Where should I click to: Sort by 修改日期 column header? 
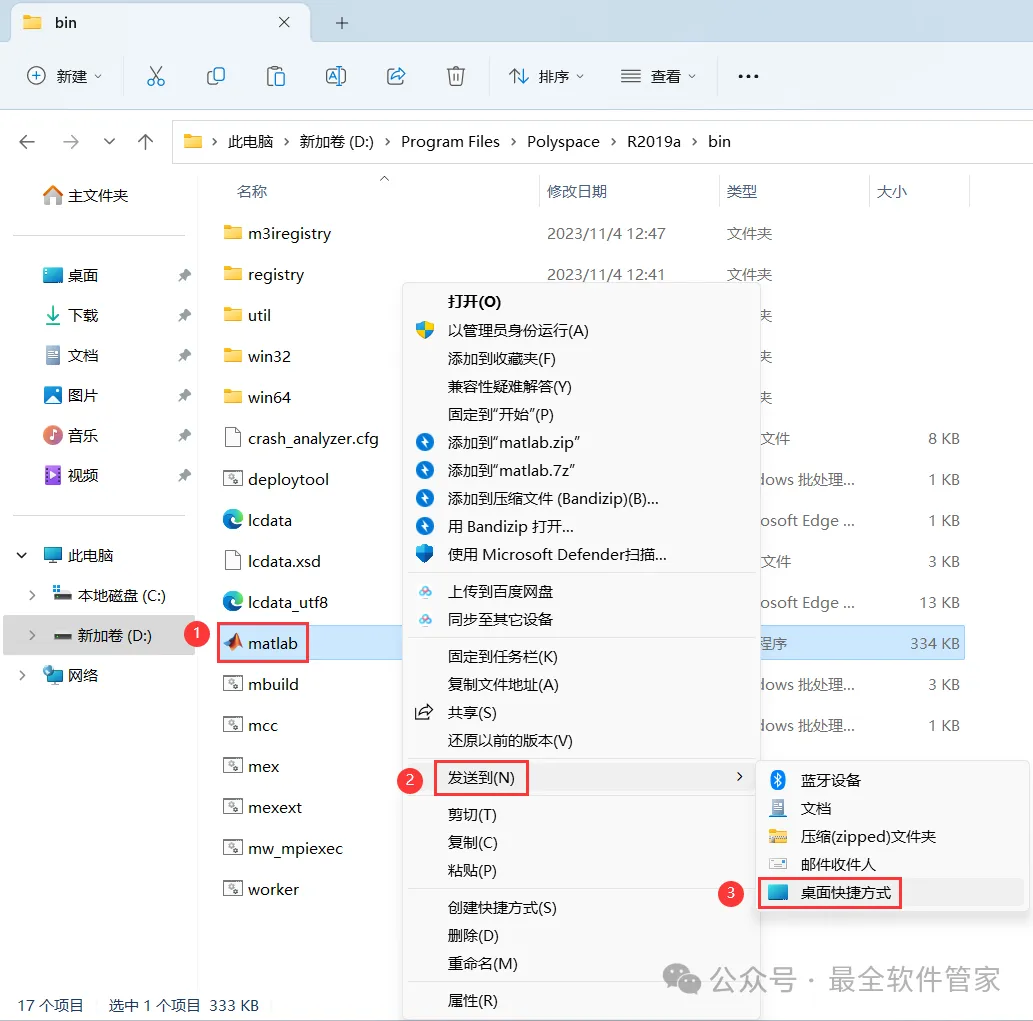(x=576, y=192)
